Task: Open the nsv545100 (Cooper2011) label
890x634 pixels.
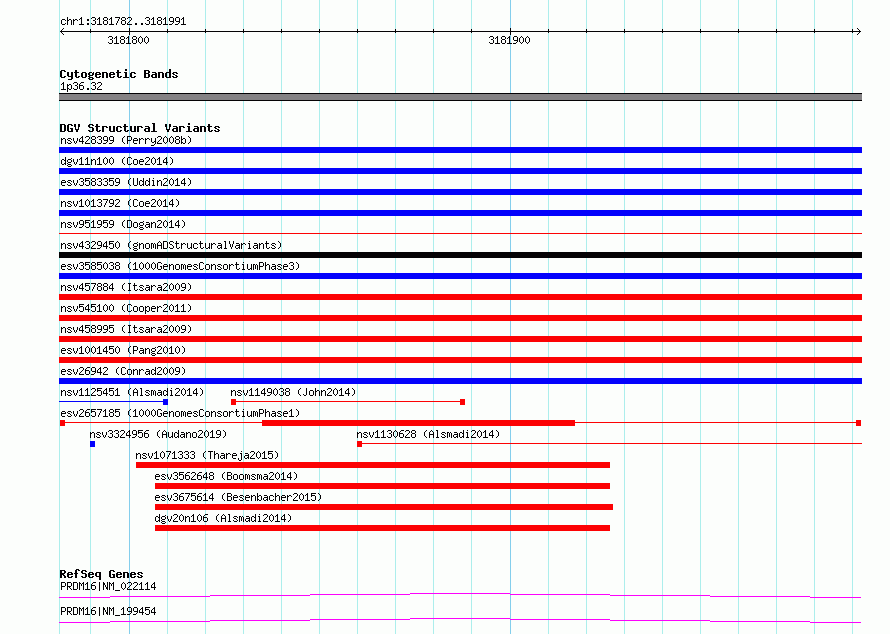Action: click(x=126, y=308)
